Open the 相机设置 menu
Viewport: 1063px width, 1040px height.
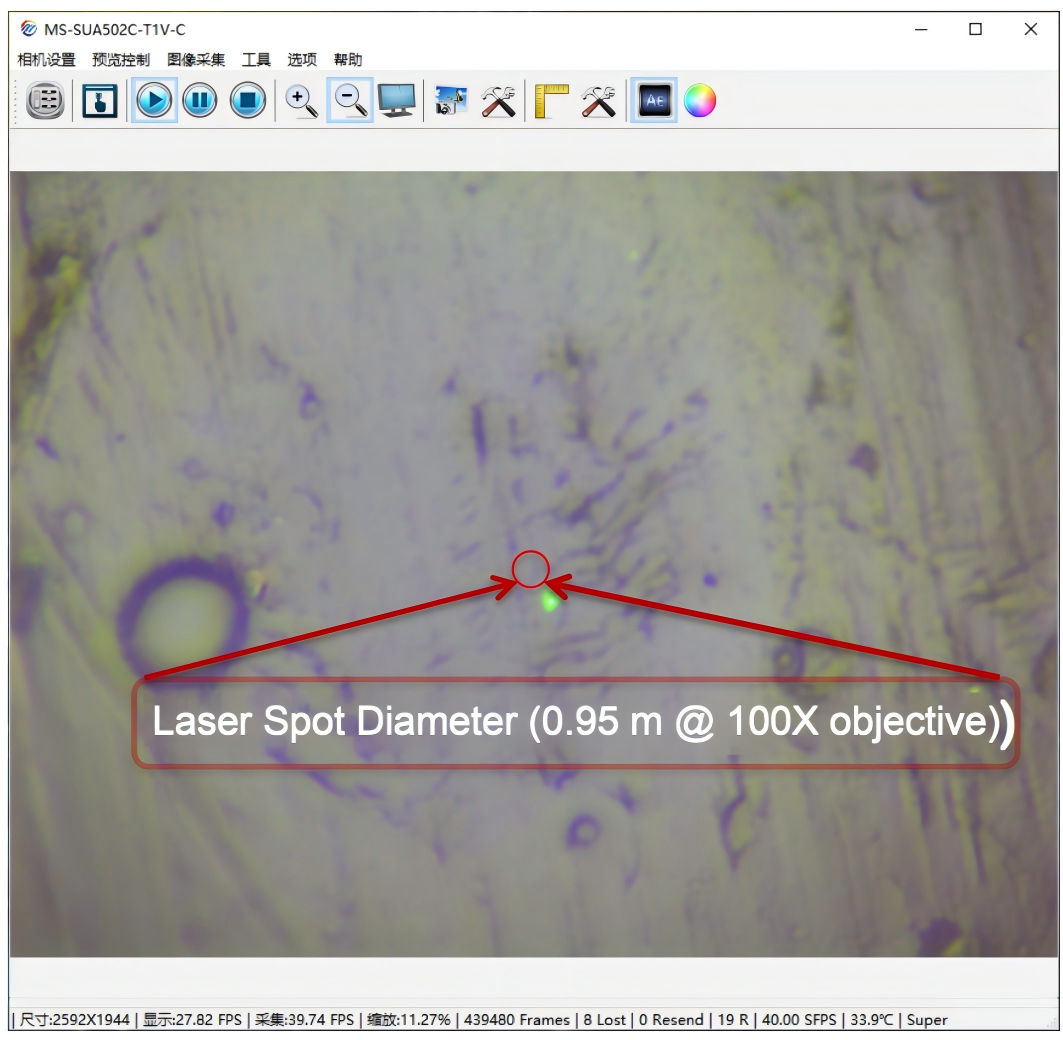coord(46,60)
